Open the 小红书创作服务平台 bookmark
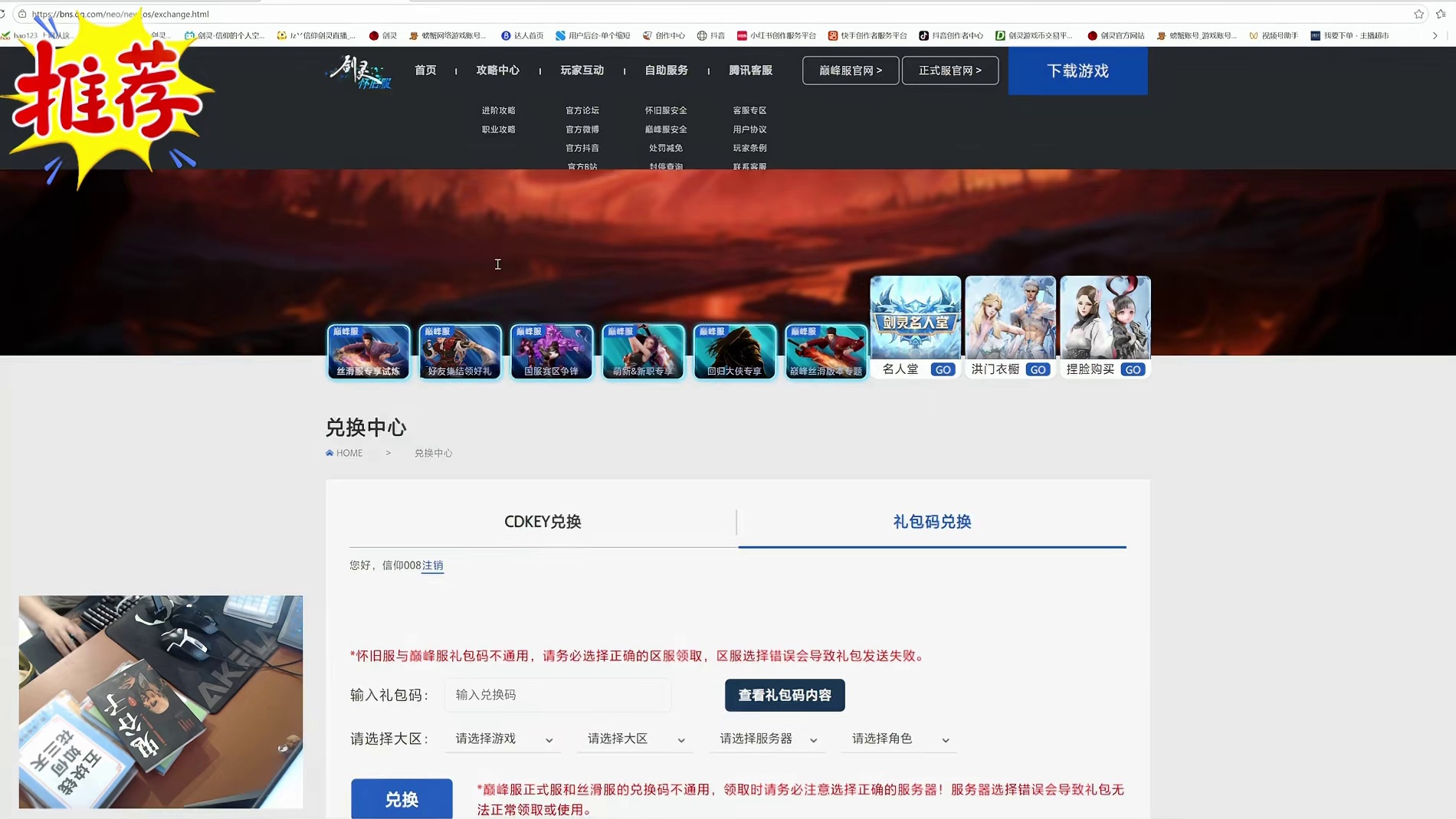This screenshot has width=1456, height=819. click(x=776, y=35)
